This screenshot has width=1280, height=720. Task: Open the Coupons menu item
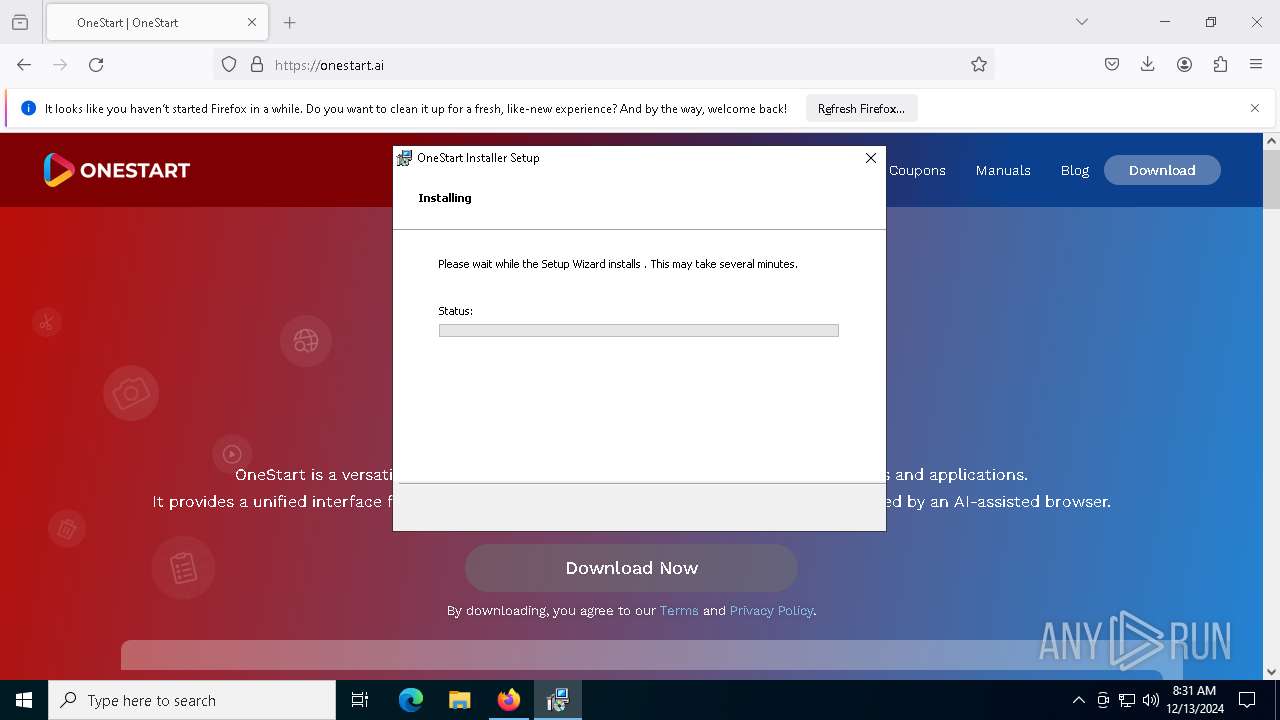pyautogui.click(x=917, y=170)
